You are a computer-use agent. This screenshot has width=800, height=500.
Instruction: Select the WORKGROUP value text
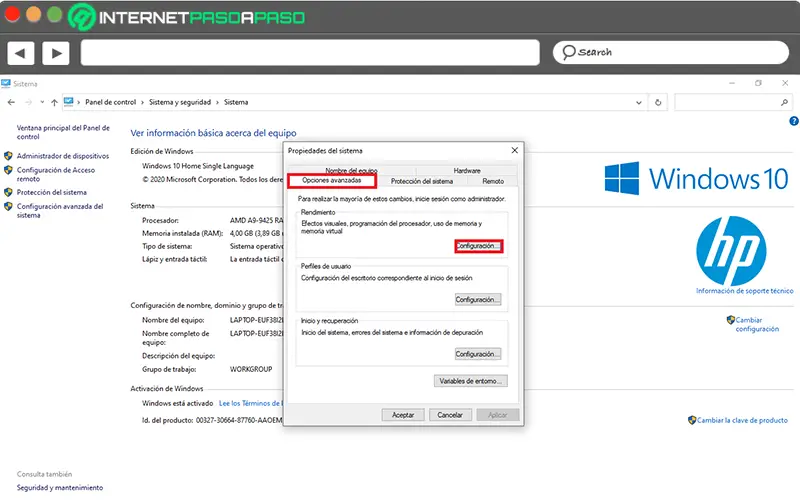(x=251, y=369)
